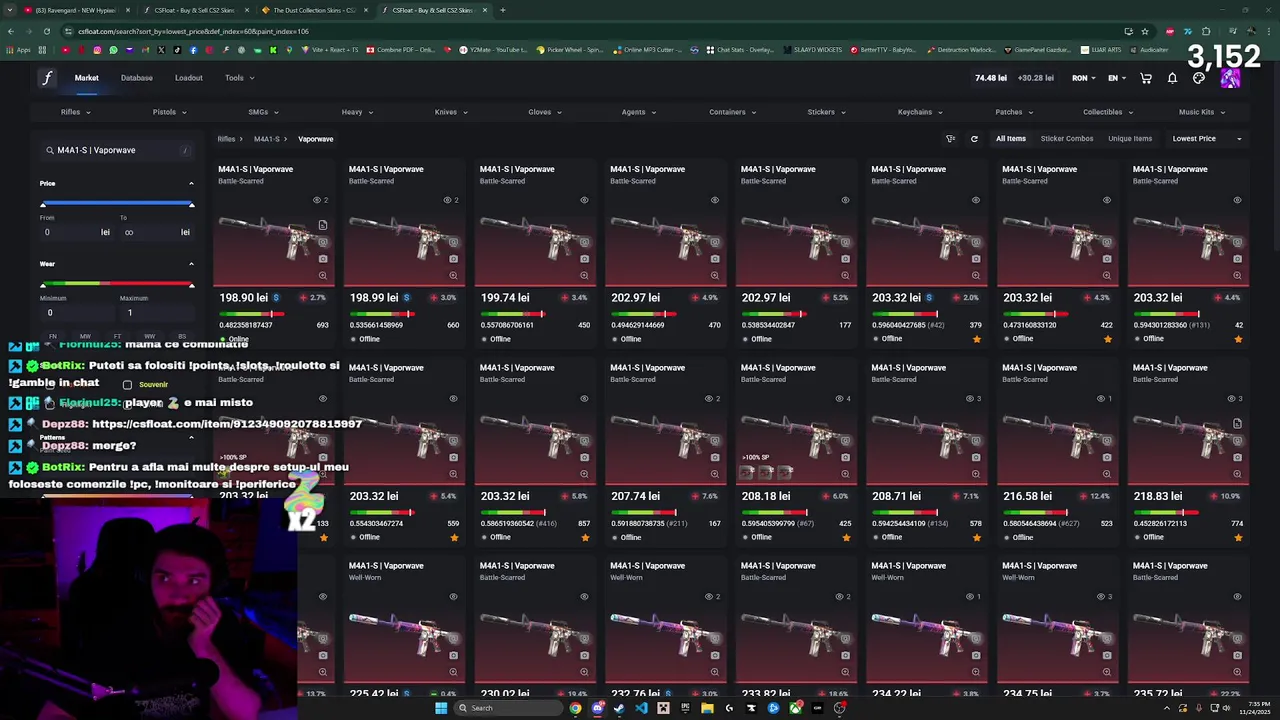Image resolution: width=1280 pixels, height=720 pixels.
Task: Open screenshot camera on 202.97 lei 4.9% listing
Action: (x=715, y=259)
